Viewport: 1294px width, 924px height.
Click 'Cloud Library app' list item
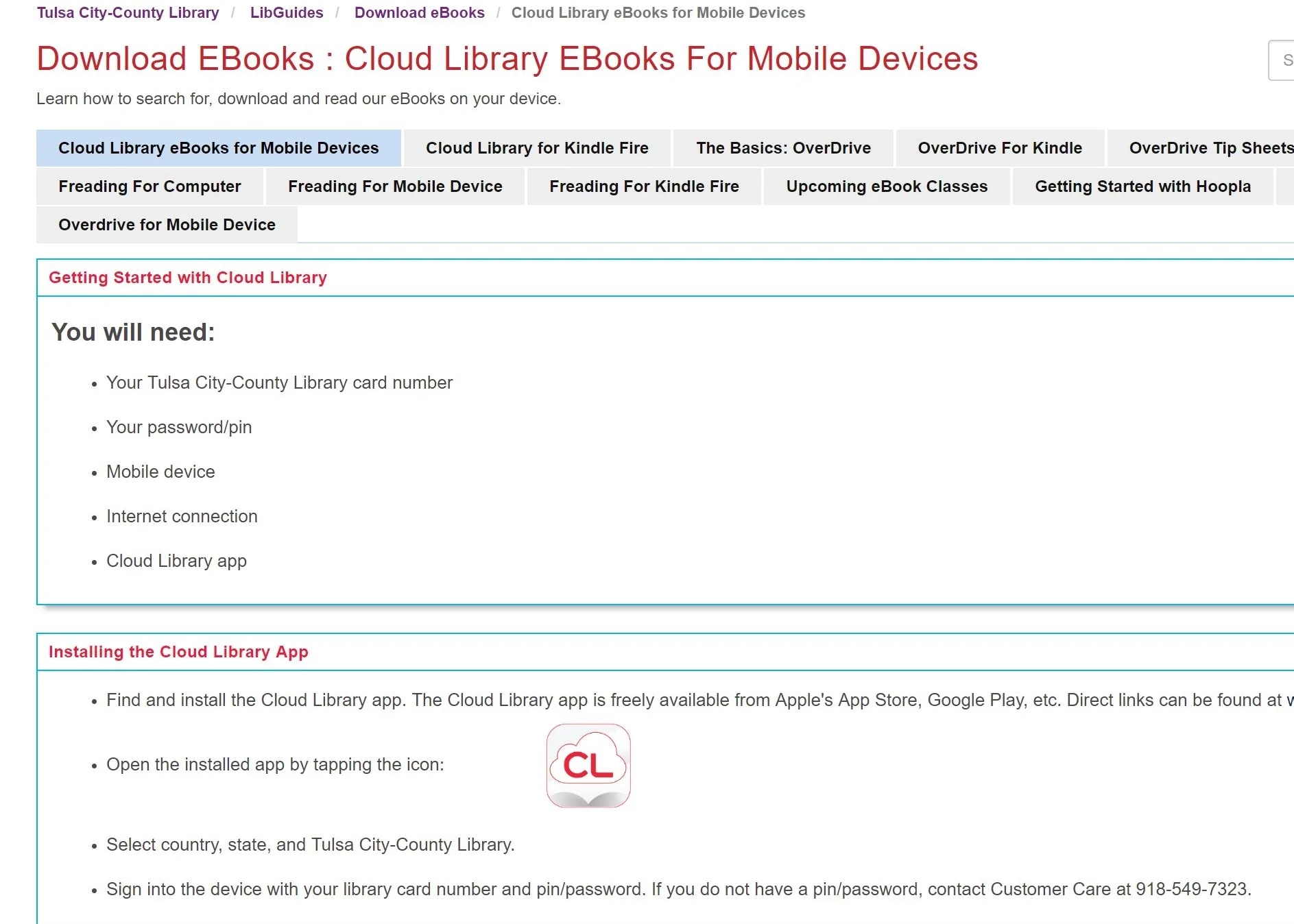point(176,561)
